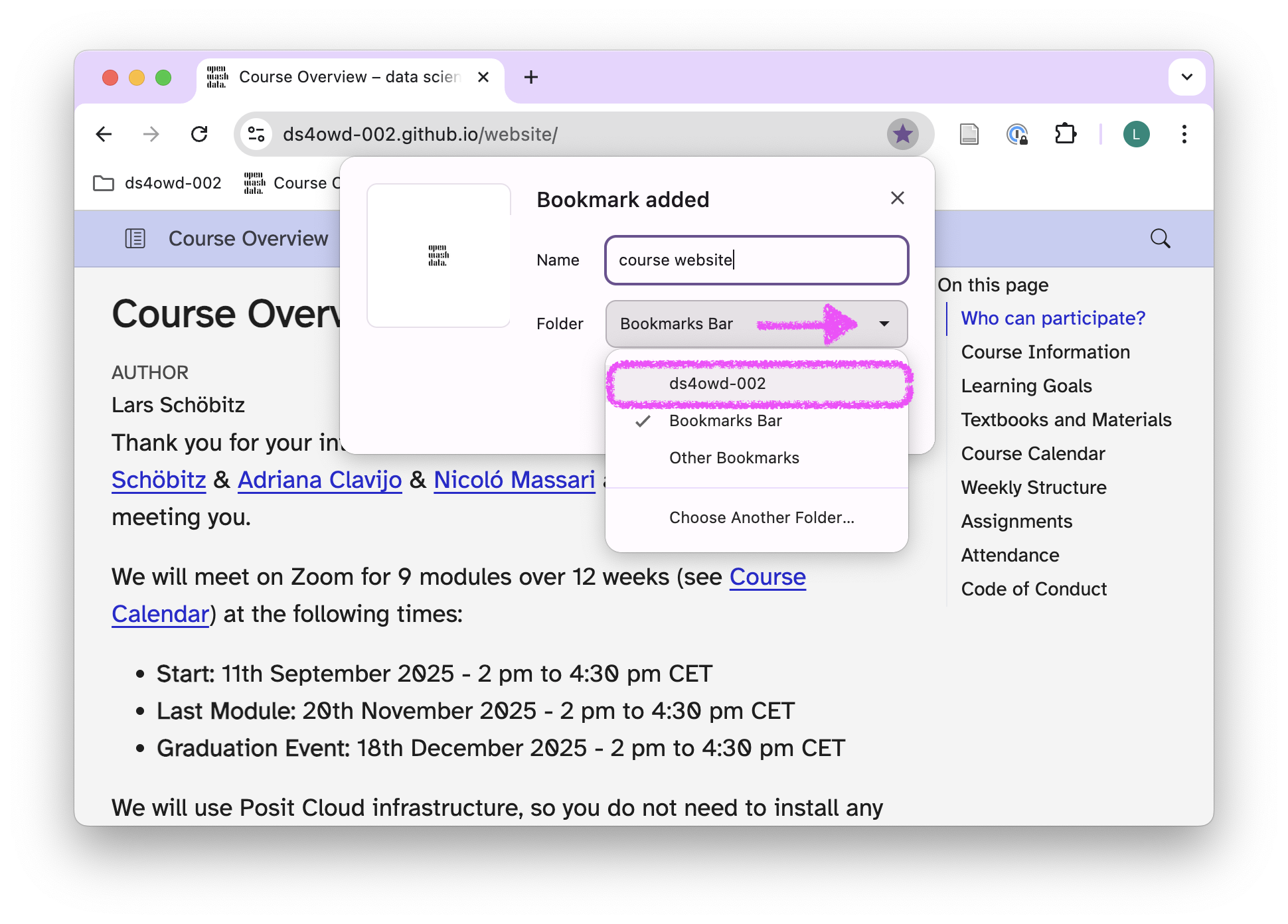This screenshot has height=924, width=1288.
Task: Open the Adriana Clavijo link
Action: tap(319, 480)
